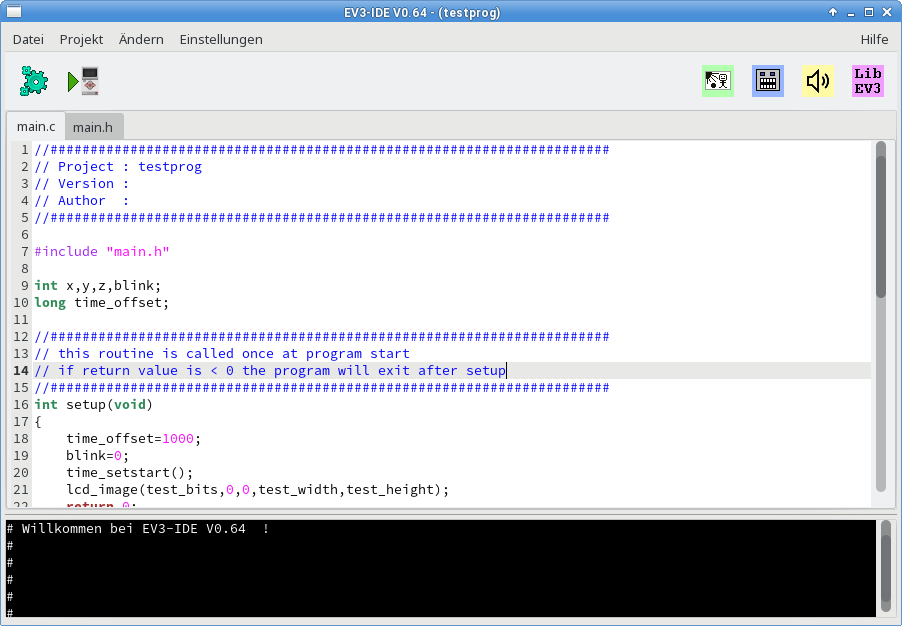Click the opening brace on line 17

click(x=38, y=422)
